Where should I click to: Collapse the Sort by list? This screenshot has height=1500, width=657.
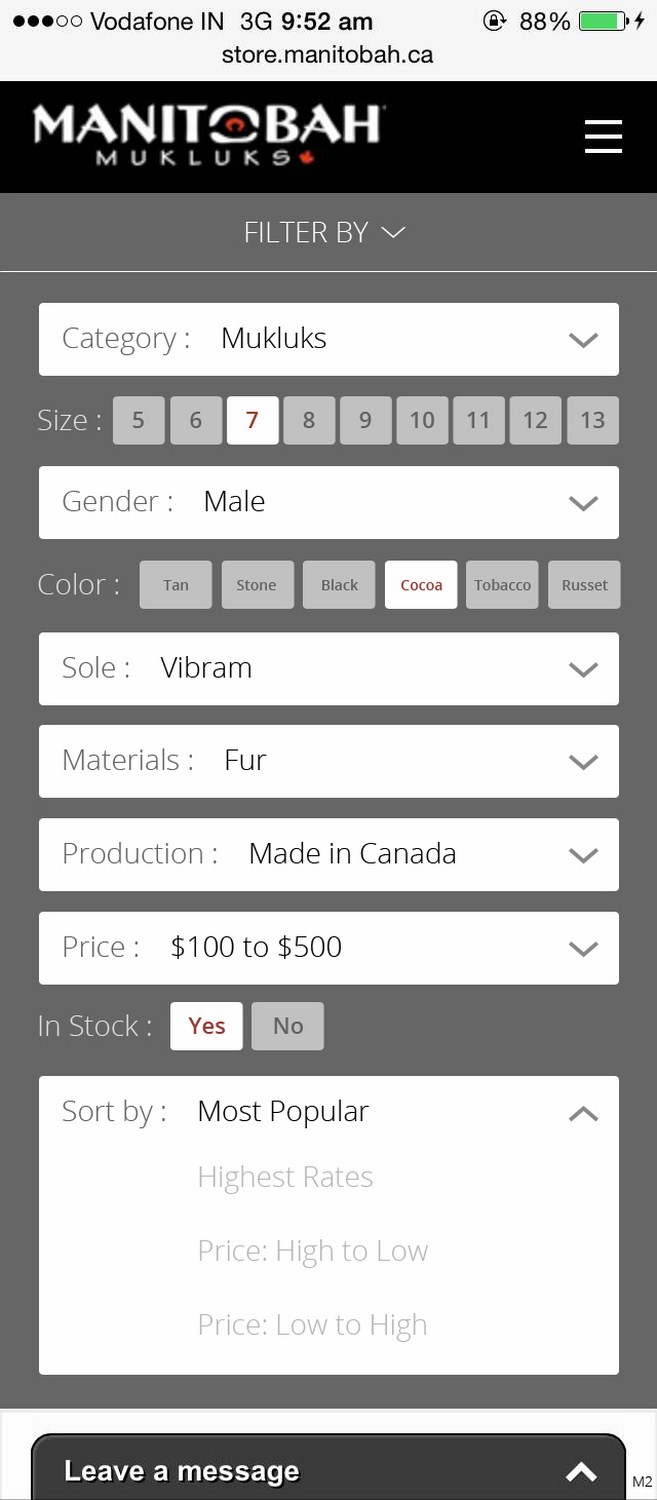[583, 1113]
